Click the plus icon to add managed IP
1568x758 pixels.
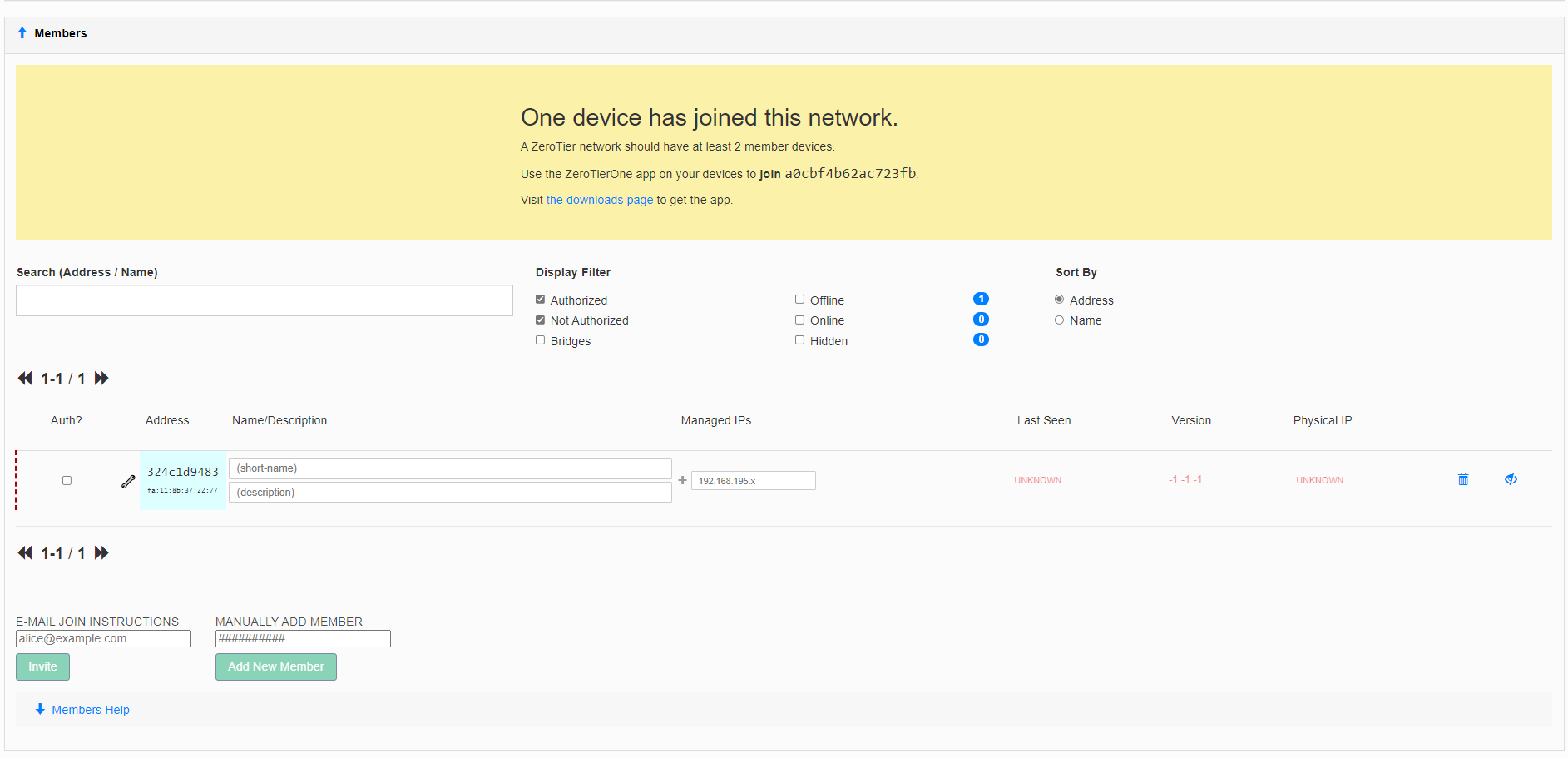[x=682, y=480]
